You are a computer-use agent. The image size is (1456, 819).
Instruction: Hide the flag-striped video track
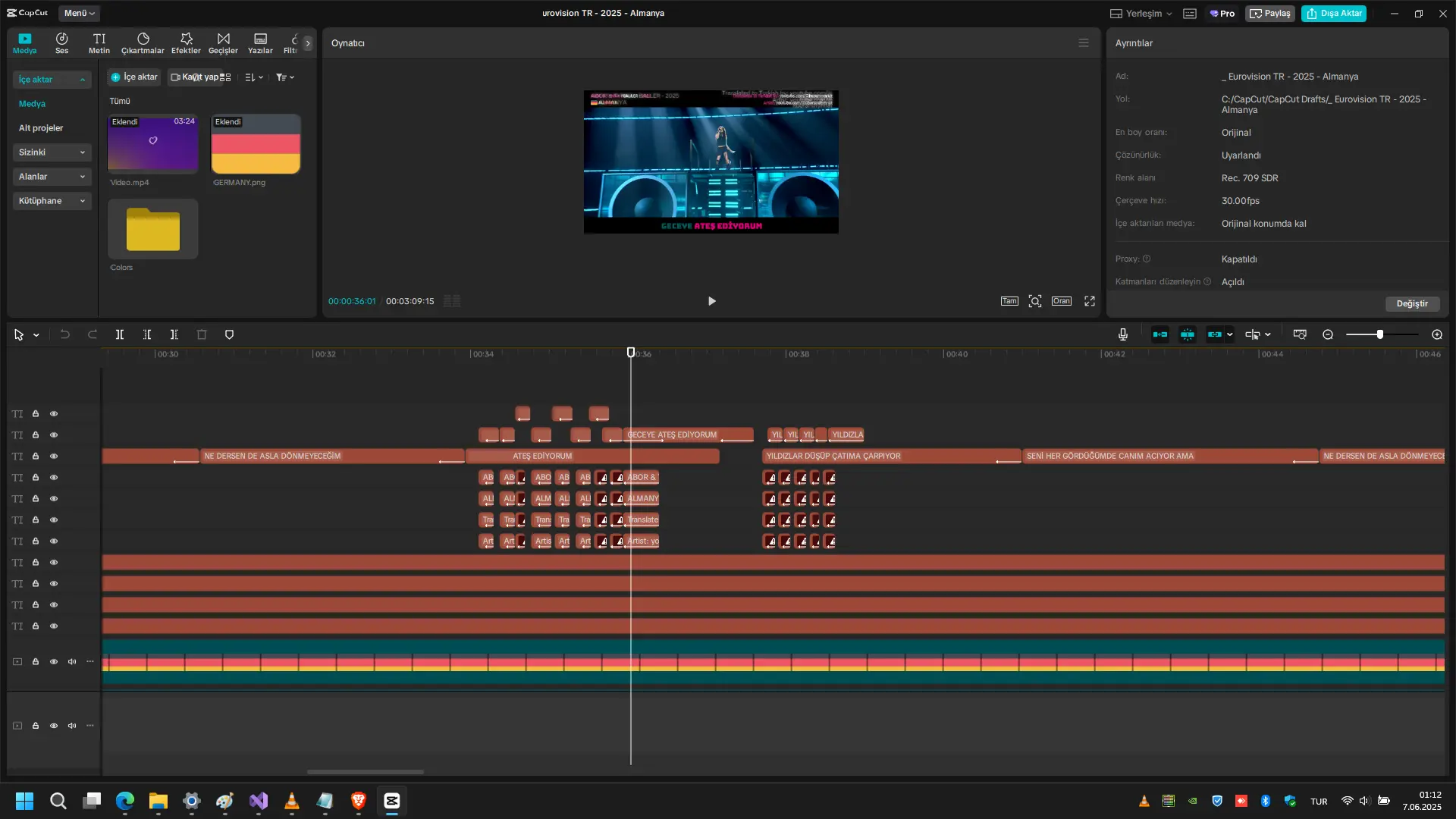54,661
